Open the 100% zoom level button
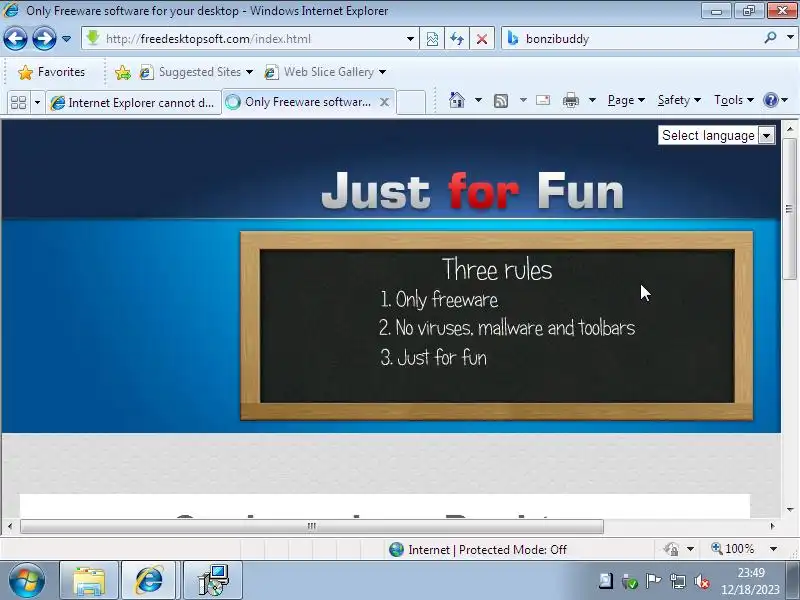Screen dimensions: 800x600 (x=733, y=549)
